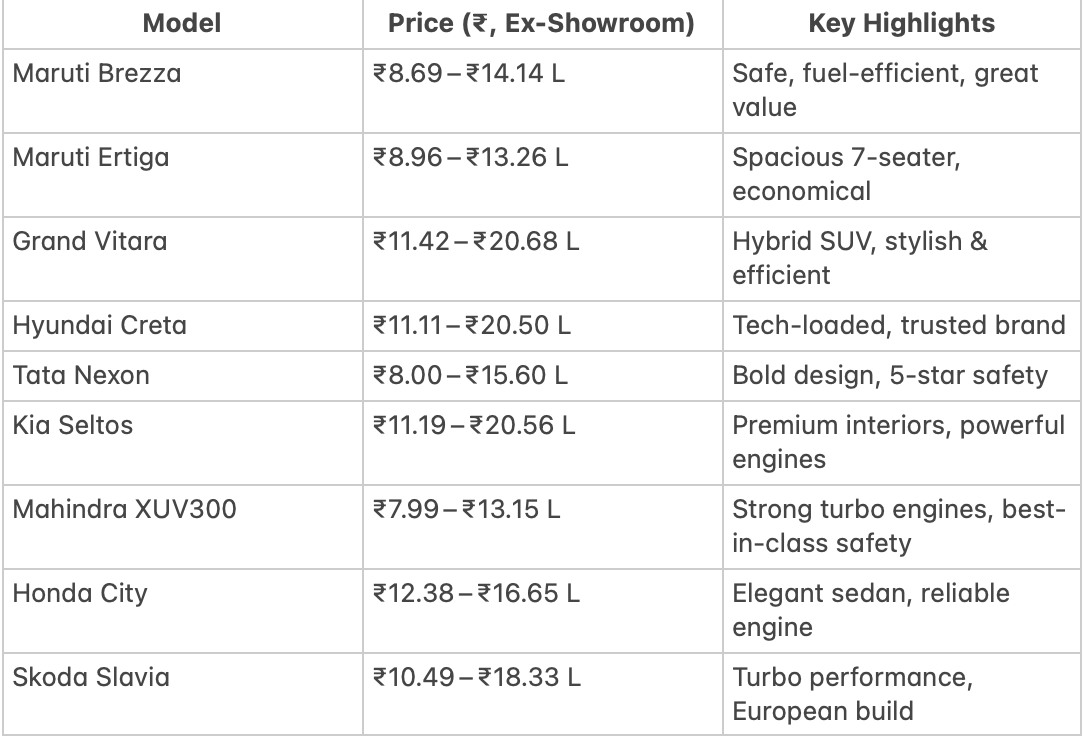This screenshot has height=740, width=1086.
Task: Select the Mahindra XUV300 cell
Action: [x=182, y=527]
